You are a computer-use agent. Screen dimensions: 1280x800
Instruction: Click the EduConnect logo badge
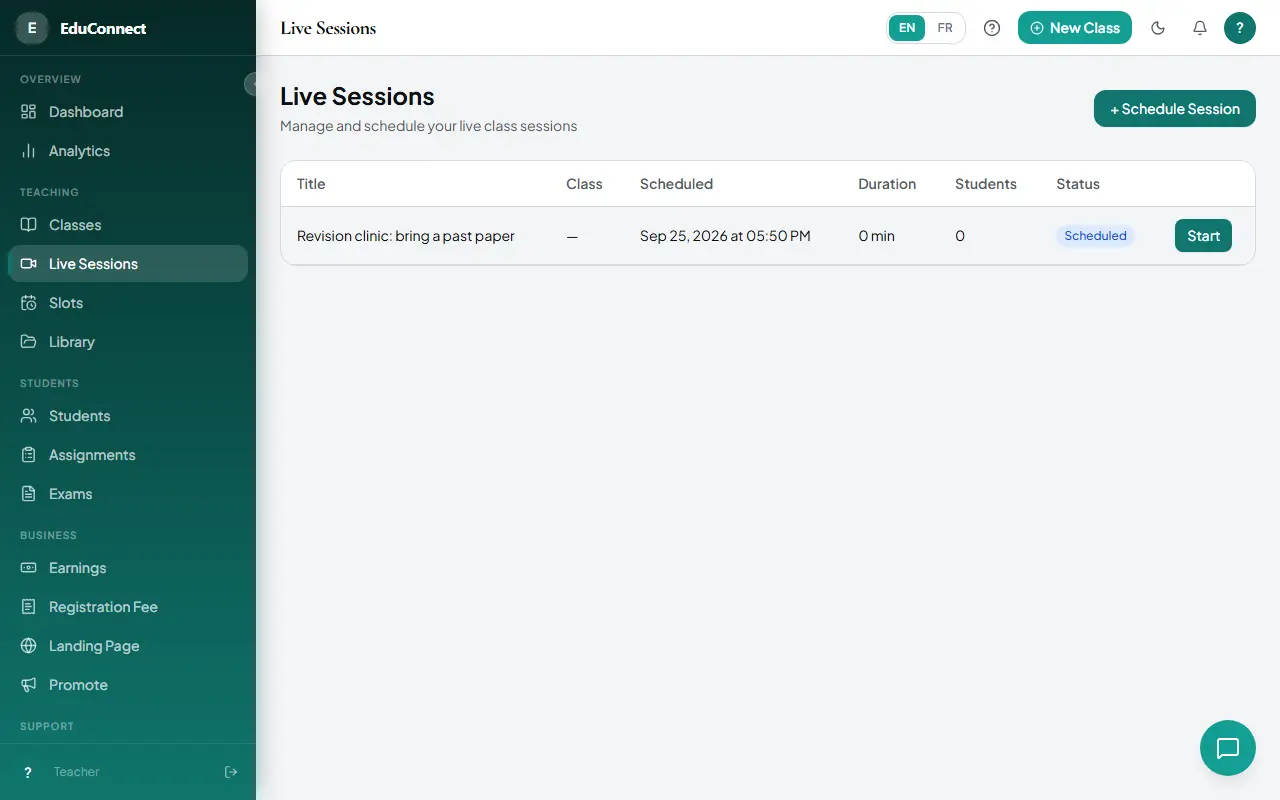[32, 28]
